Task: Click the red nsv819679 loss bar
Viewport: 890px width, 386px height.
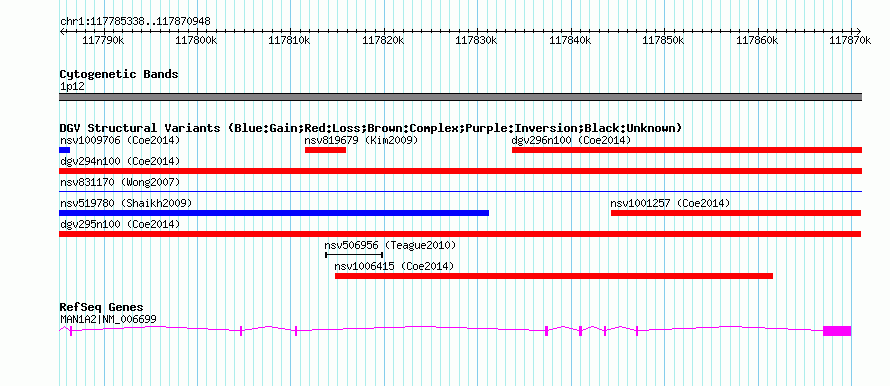Action: pyautogui.click(x=325, y=150)
